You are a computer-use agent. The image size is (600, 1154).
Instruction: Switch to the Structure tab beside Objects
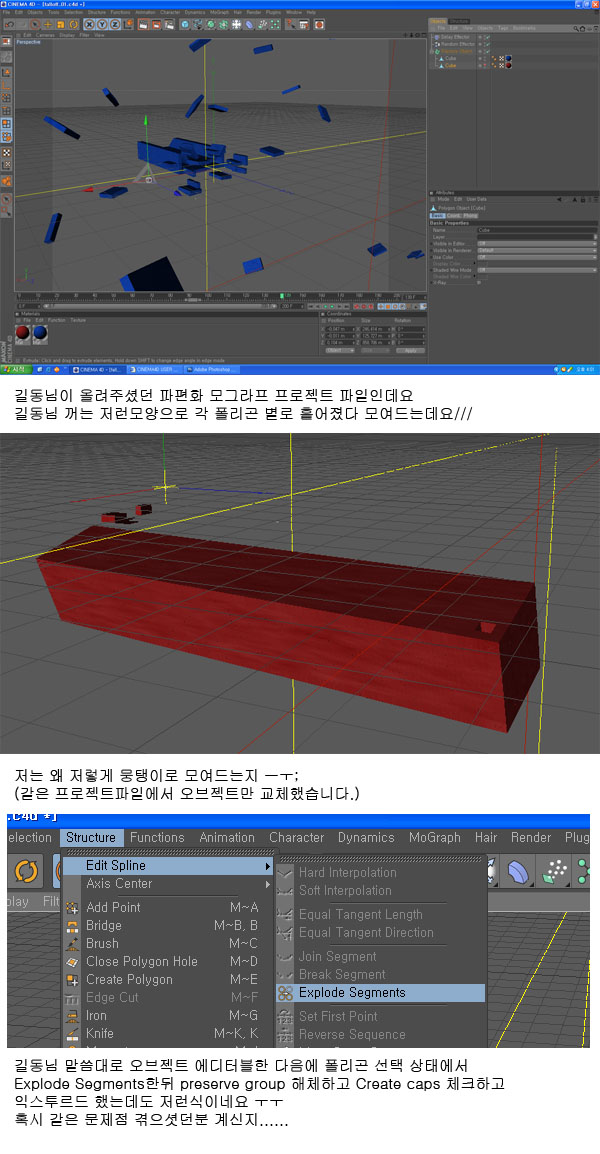click(x=459, y=21)
